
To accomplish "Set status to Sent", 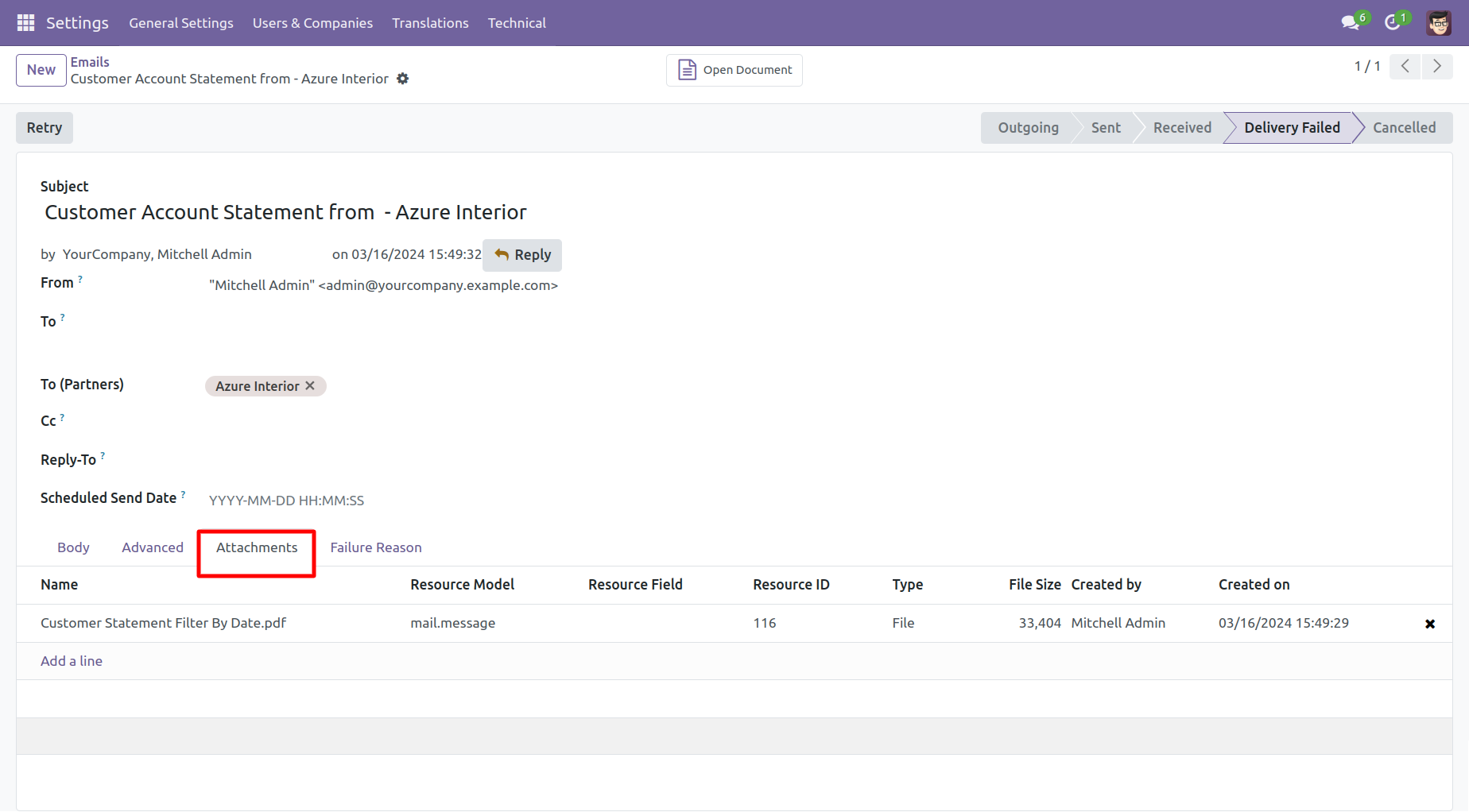I will (1106, 128).
